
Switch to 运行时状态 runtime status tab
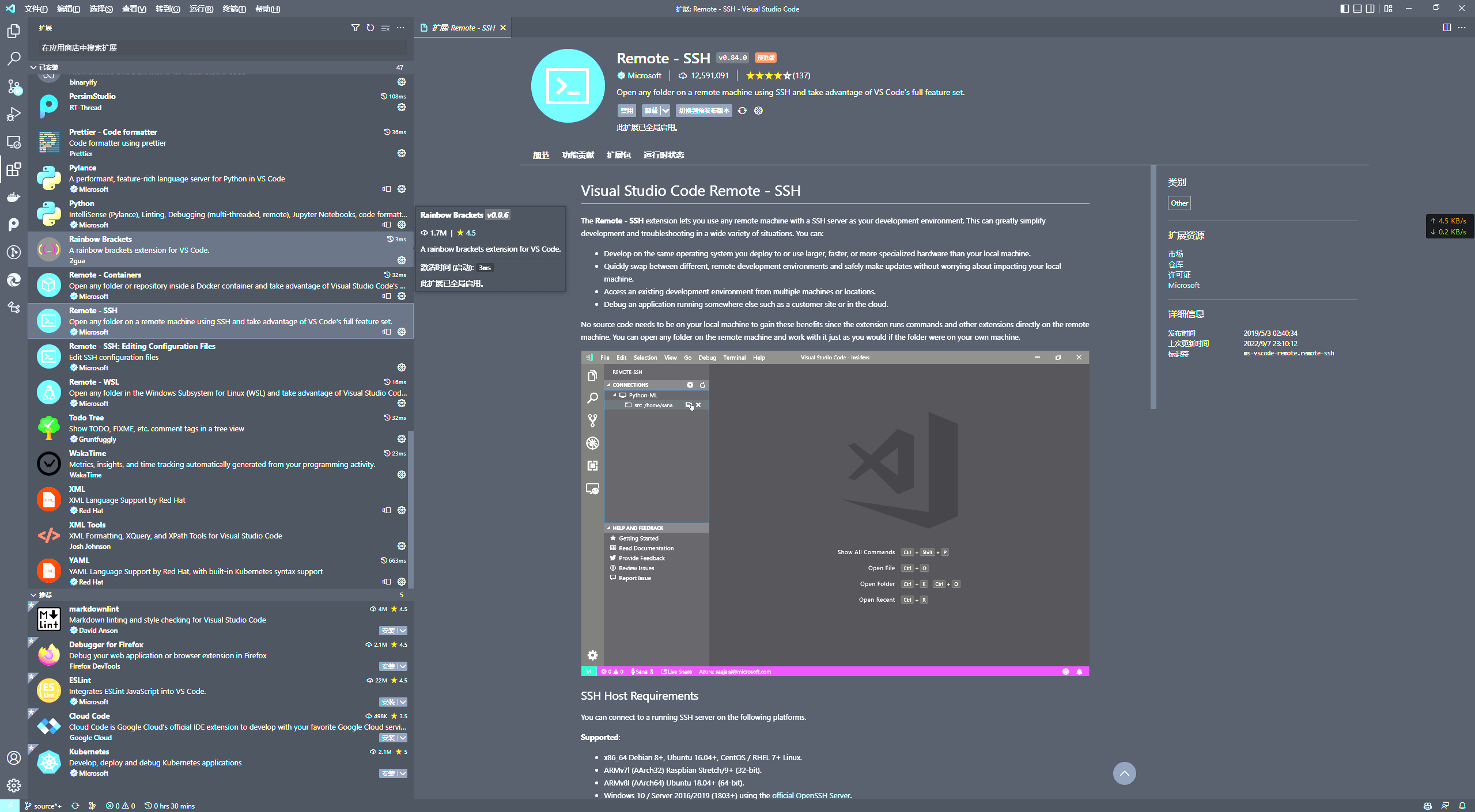[664, 155]
